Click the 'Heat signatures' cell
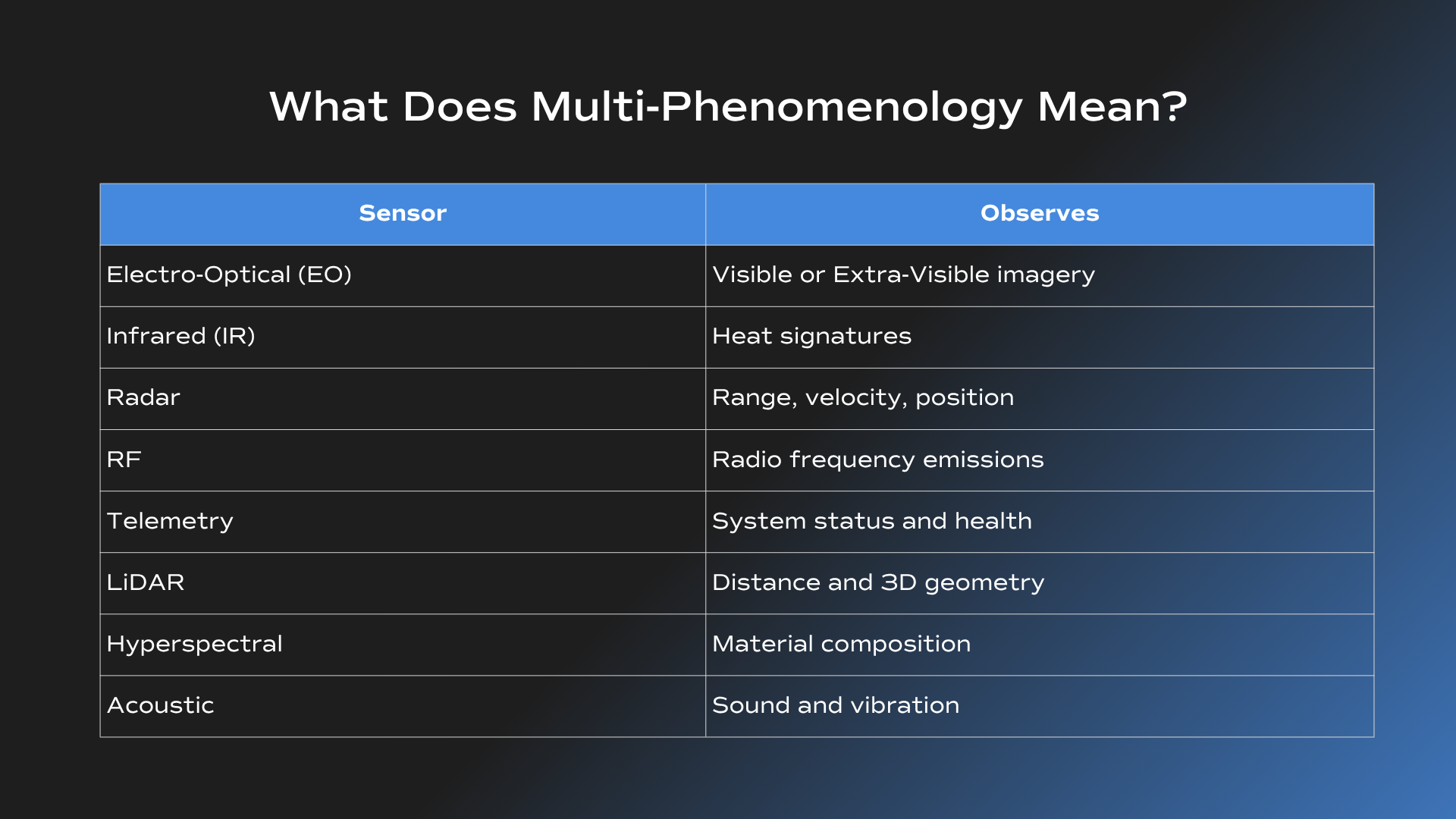The width and height of the screenshot is (1456, 819). [1040, 337]
